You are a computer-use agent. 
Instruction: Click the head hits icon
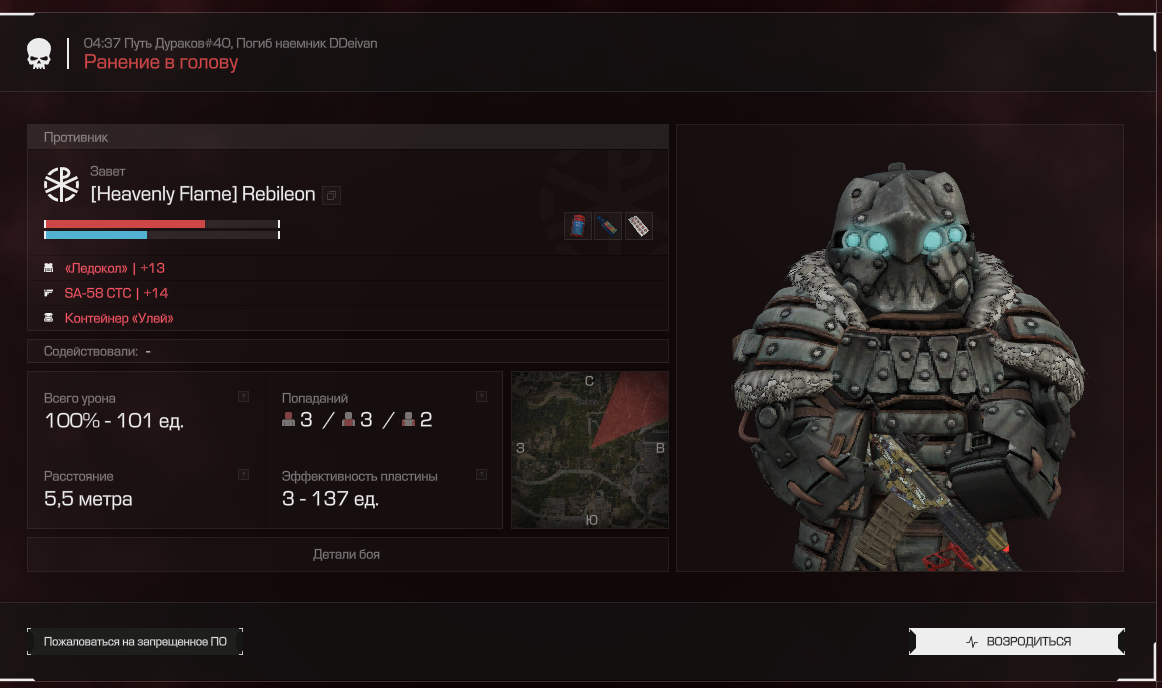point(288,420)
